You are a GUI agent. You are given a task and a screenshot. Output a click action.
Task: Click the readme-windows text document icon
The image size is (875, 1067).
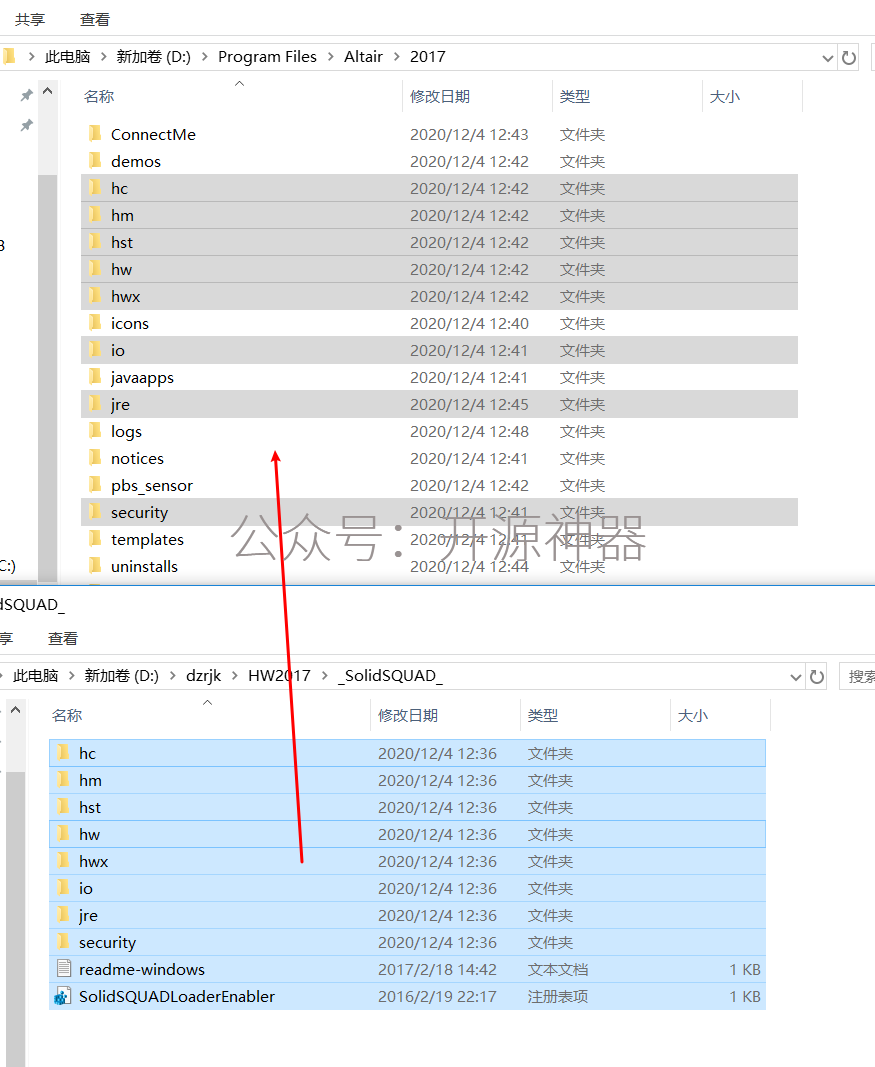point(63,968)
